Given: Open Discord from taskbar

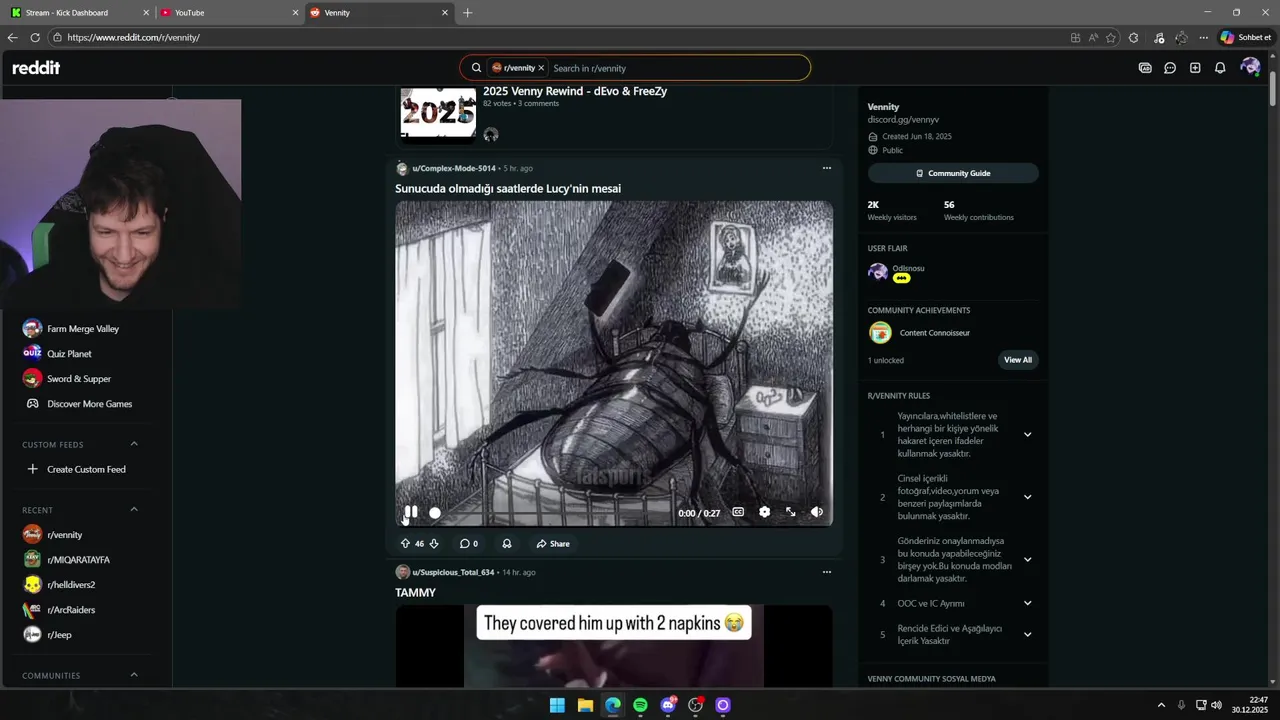Looking at the screenshot, I should (x=668, y=705).
